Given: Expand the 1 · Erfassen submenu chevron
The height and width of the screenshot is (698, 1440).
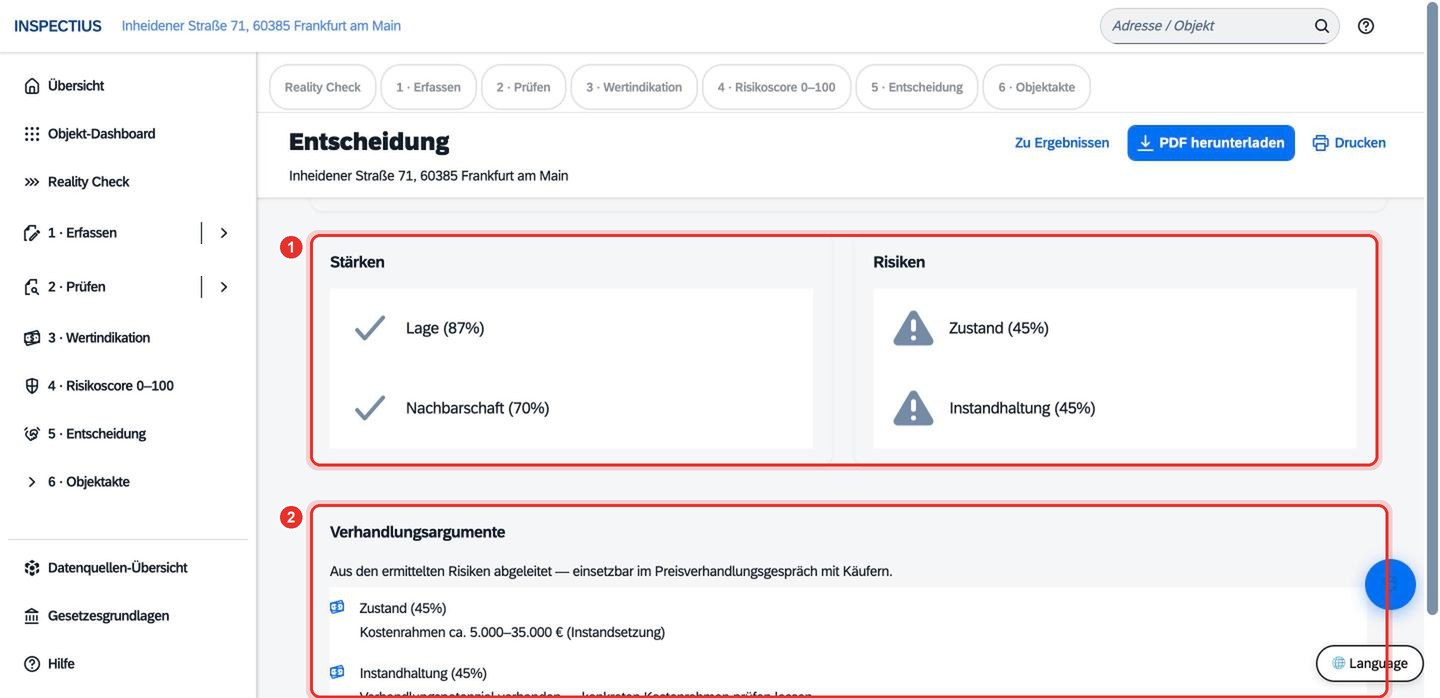Looking at the screenshot, I should [224, 233].
